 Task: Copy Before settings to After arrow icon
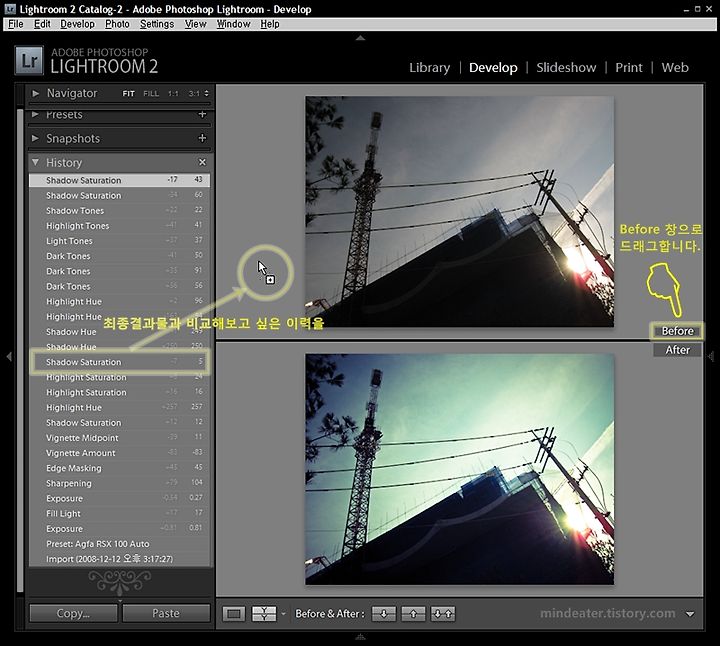click(x=384, y=614)
